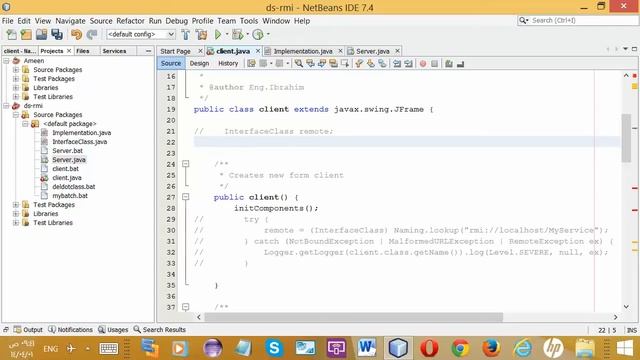Open the Run Project dropdown arrow
640x360 pixels.
click(x=227, y=35)
